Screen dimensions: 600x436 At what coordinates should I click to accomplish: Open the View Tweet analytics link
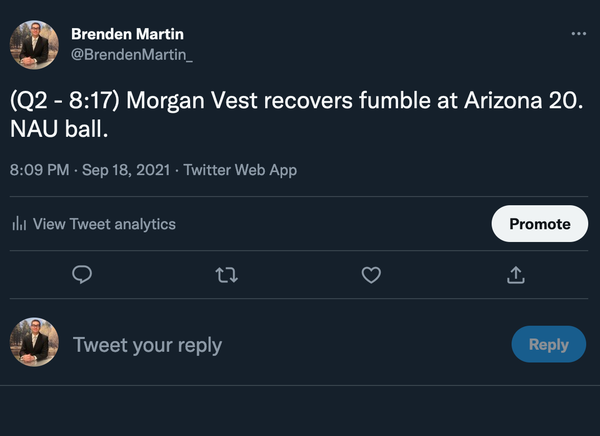[x=104, y=224]
